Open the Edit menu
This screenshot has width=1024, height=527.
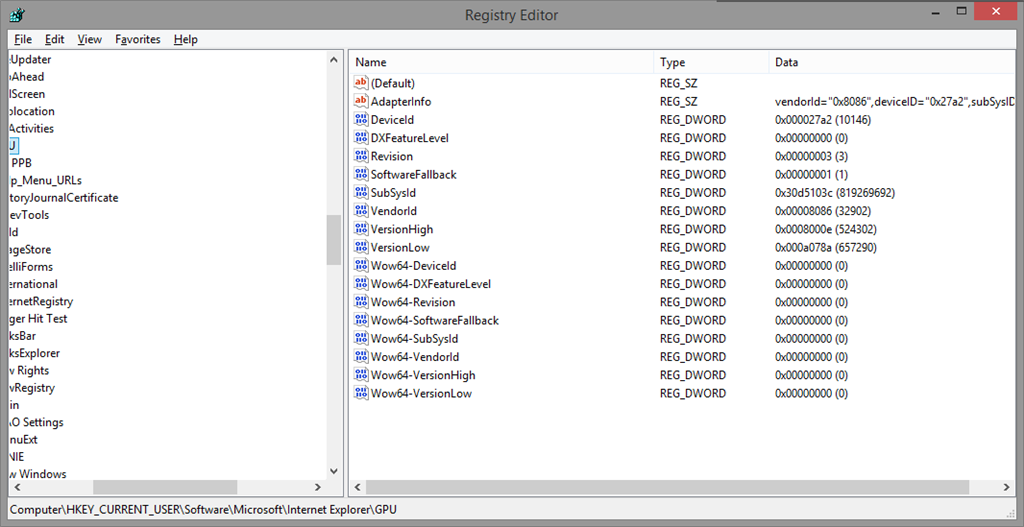click(55, 39)
